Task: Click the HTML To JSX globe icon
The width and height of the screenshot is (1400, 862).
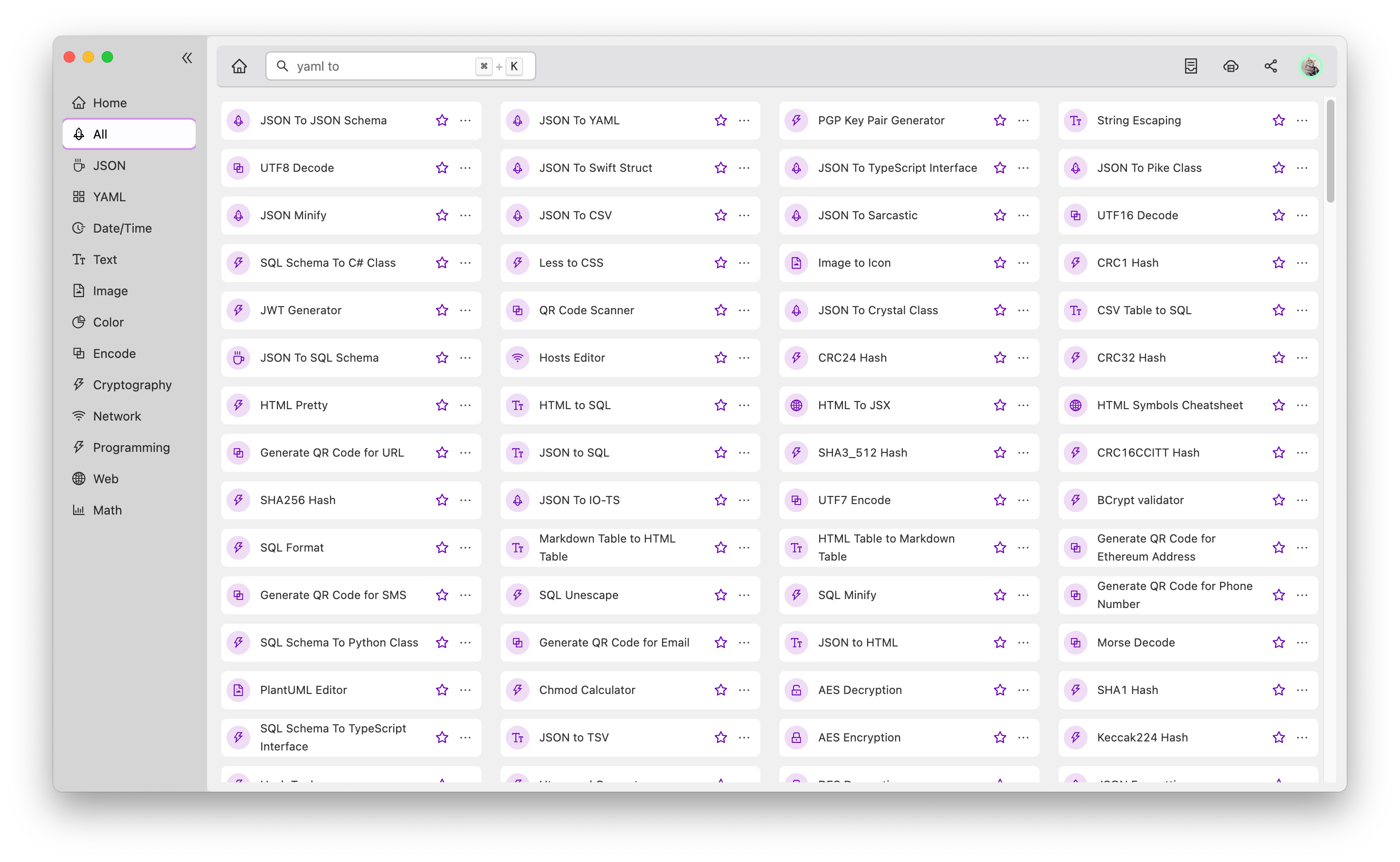Action: click(796, 405)
